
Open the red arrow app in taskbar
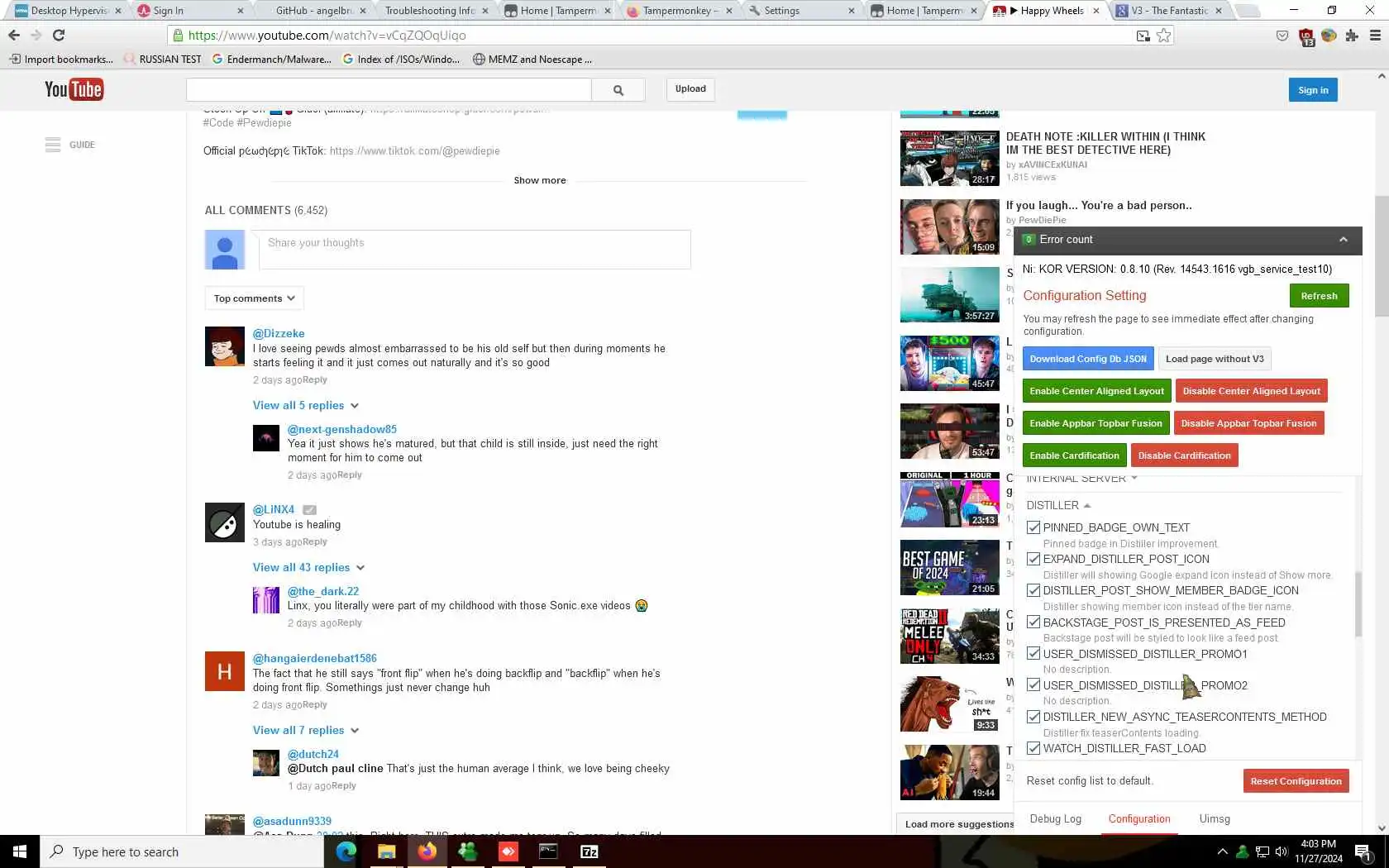click(508, 851)
